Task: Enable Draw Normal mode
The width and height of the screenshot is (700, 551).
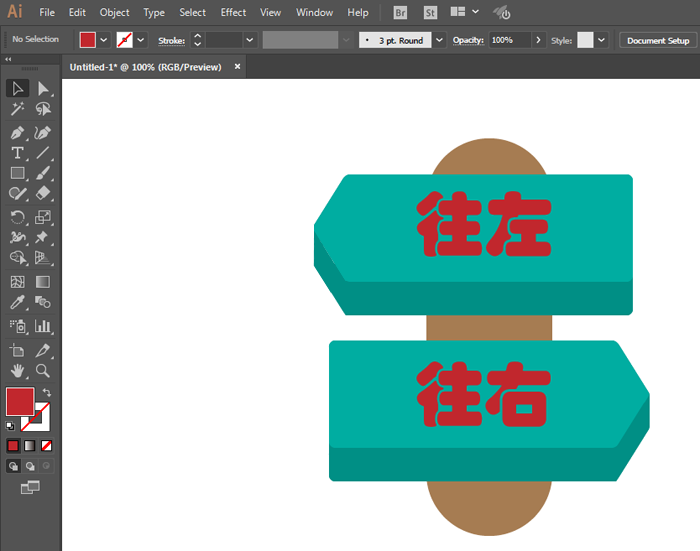Action: [x=13, y=466]
